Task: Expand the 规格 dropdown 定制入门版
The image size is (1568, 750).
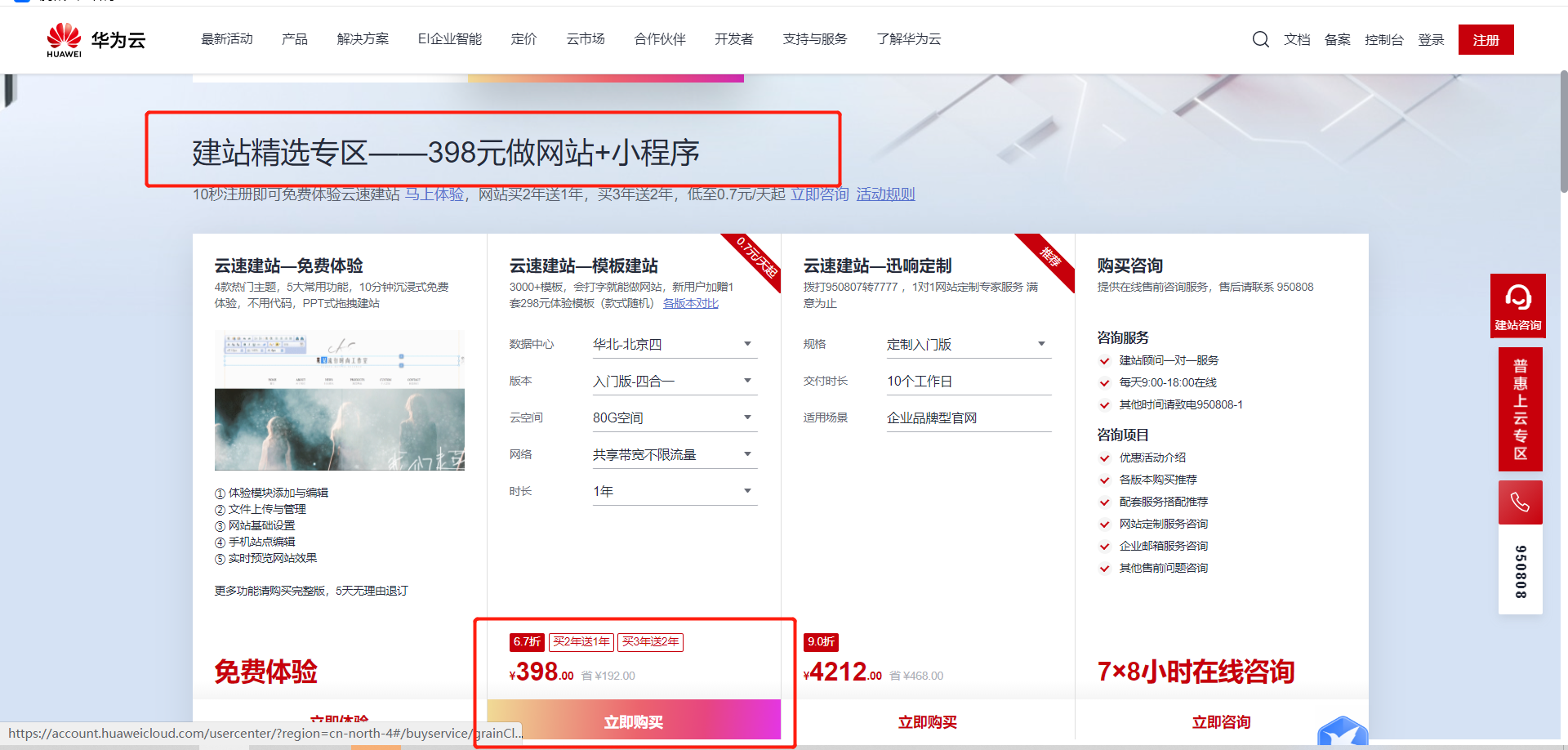Action: [x=969, y=344]
